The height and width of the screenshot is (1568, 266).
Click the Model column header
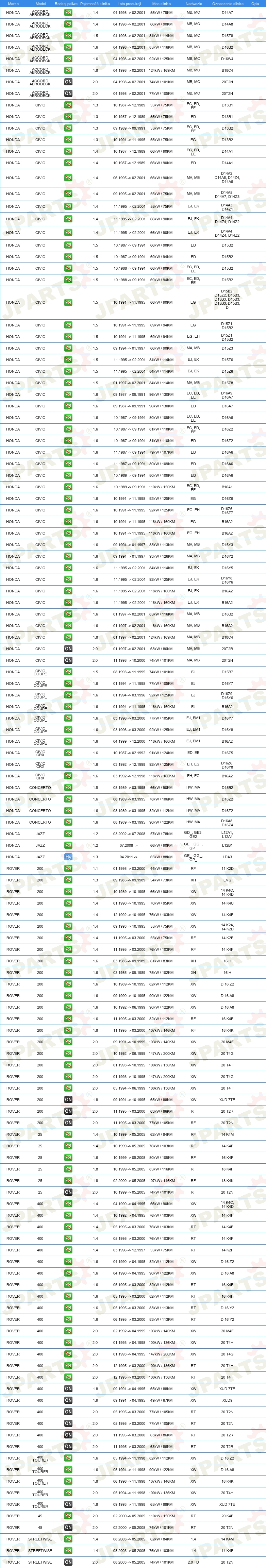[x=40, y=4]
